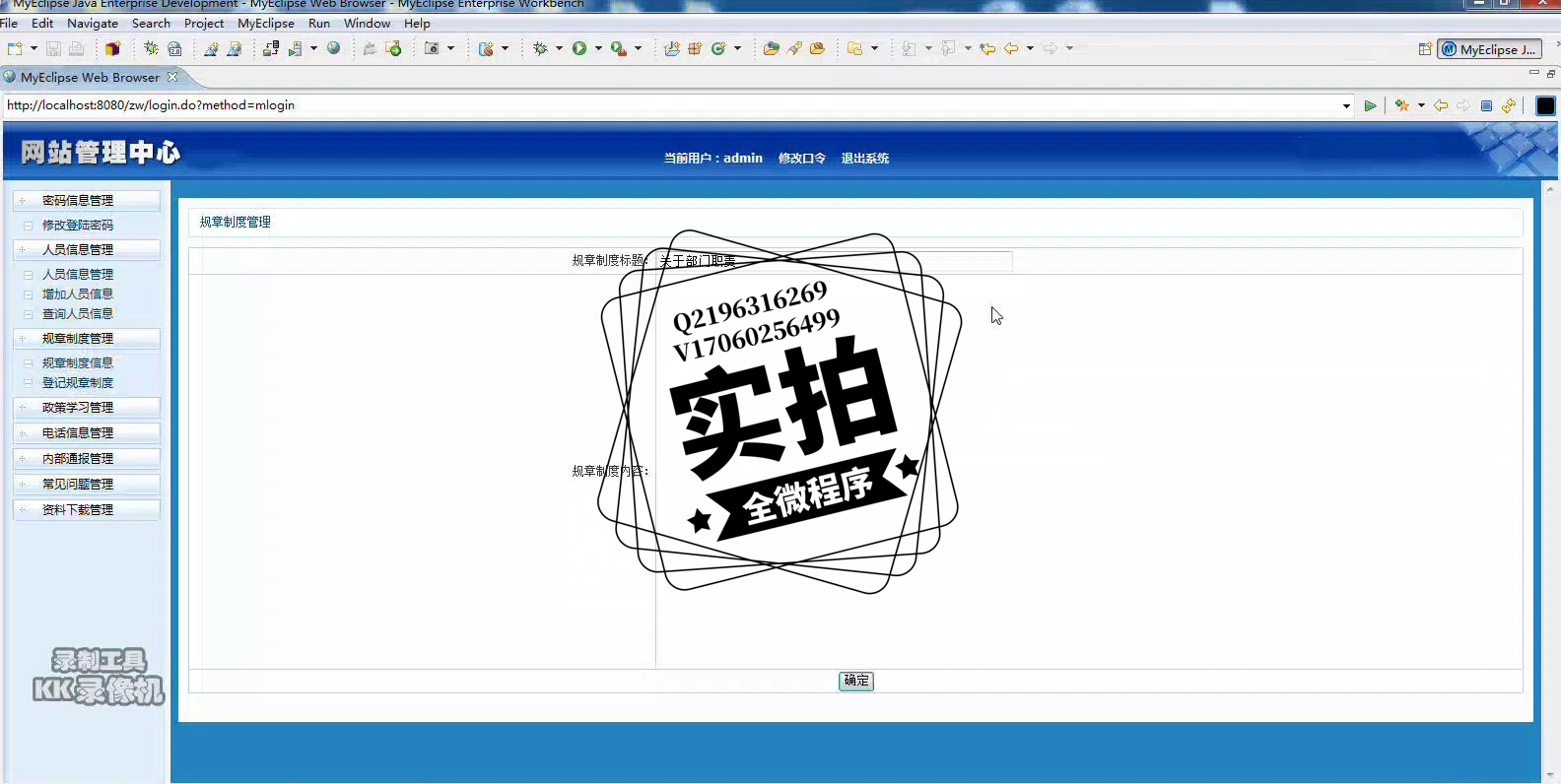Image resolution: width=1561 pixels, height=784 pixels.
Task: Click the Last Edit Location icon
Action: point(987,48)
